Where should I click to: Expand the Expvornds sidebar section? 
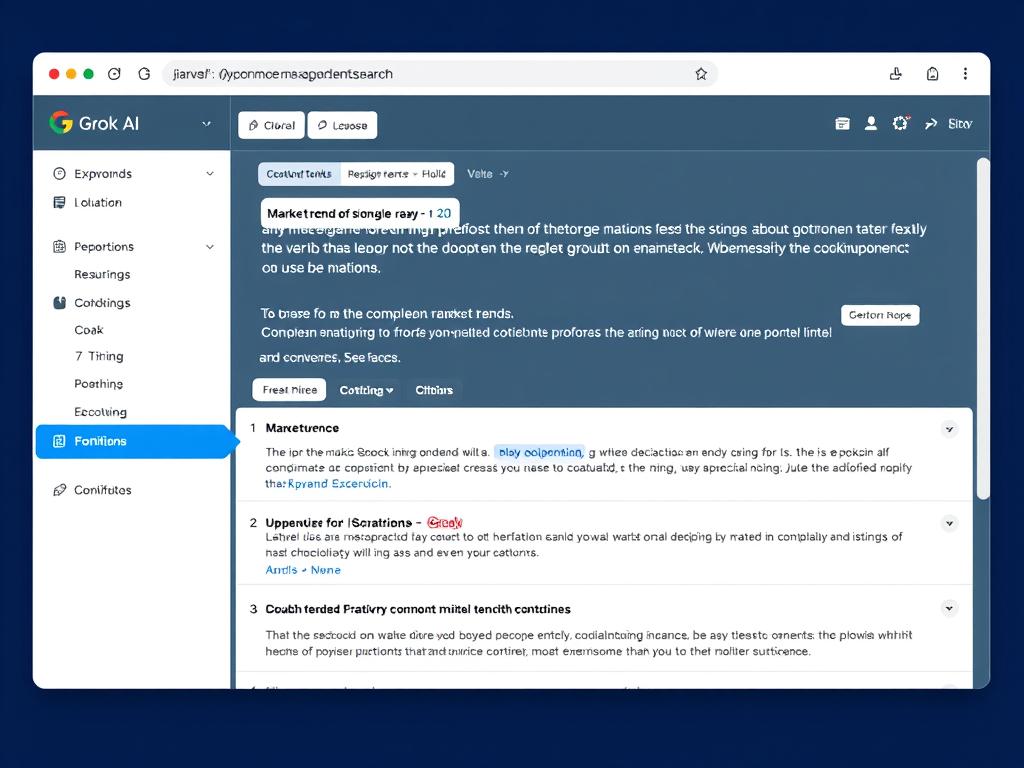click(210, 174)
